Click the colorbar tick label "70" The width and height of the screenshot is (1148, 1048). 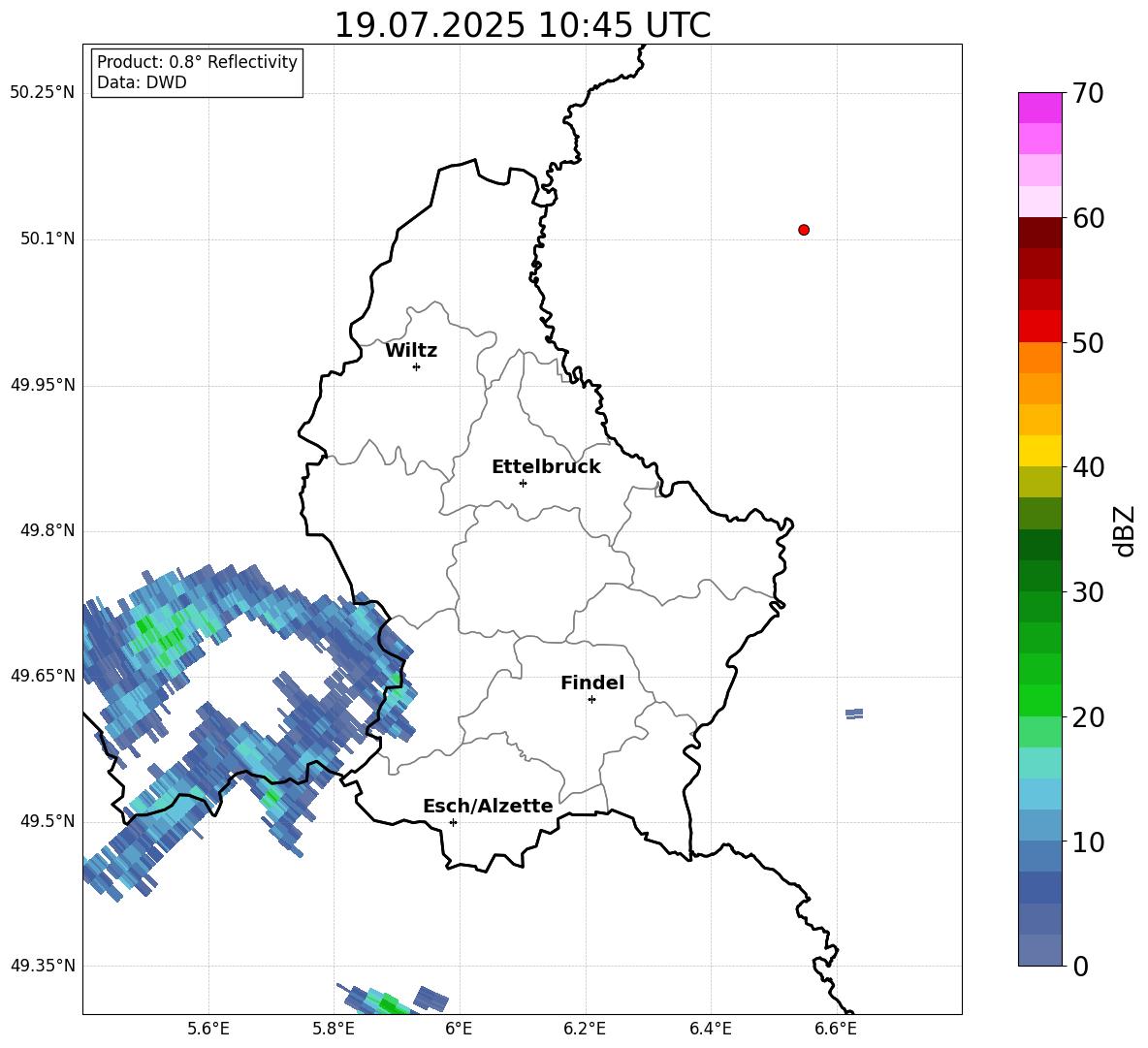tap(1088, 93)
